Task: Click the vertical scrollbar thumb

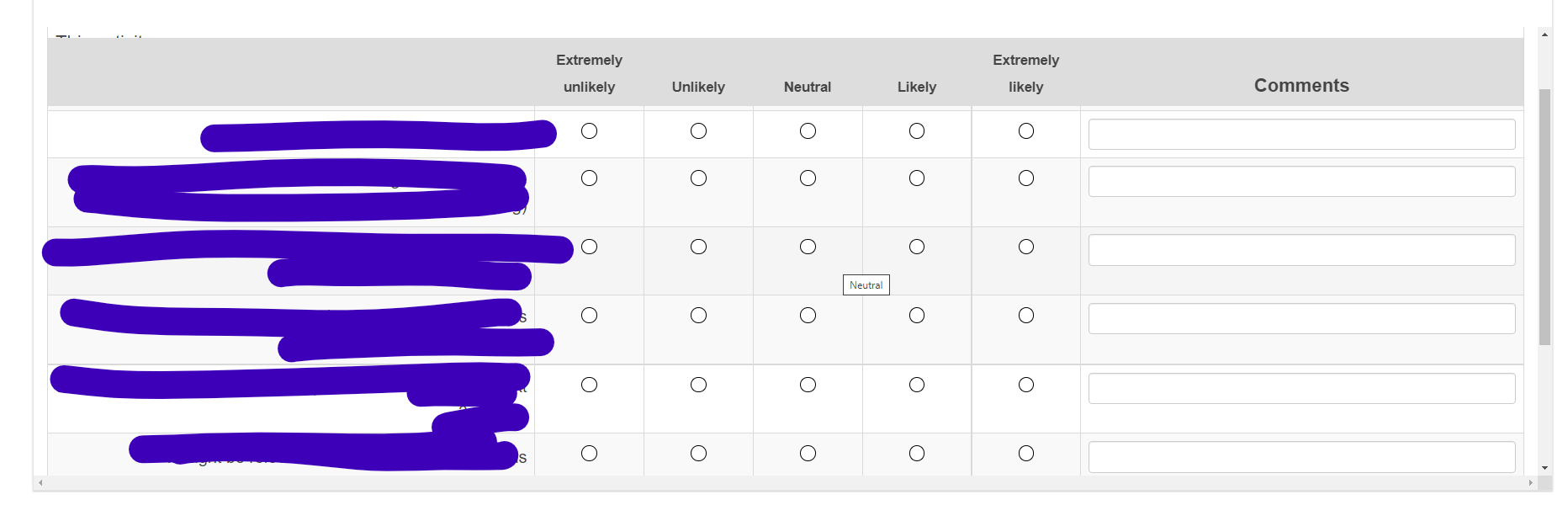Action: (1544, 216)
